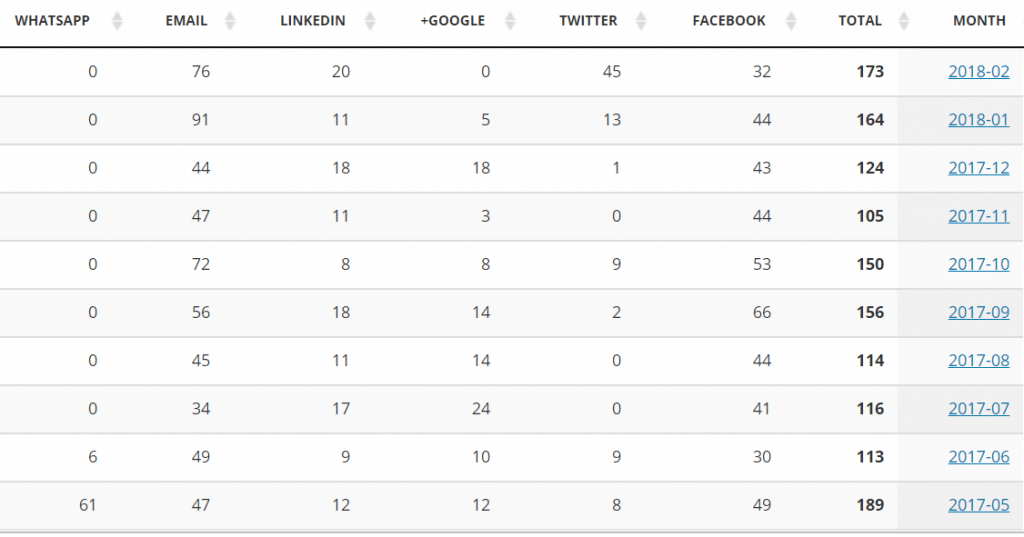The image size is (1024, 537).
Task: Open the 2018-01 month link
Action: pyautogui.click(x=978, y=120)
